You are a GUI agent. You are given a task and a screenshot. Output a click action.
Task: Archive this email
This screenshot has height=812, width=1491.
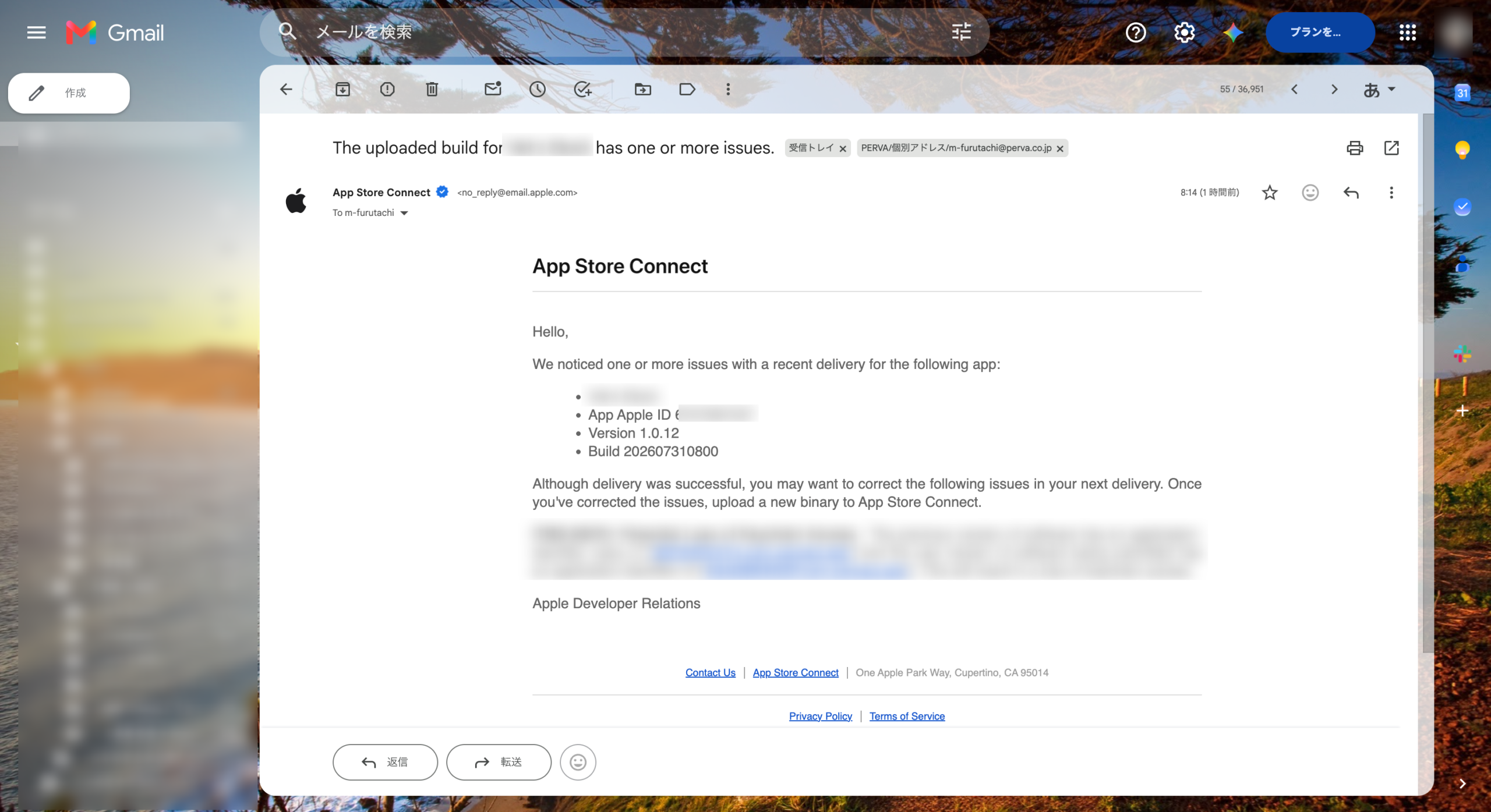coord(342,89)
